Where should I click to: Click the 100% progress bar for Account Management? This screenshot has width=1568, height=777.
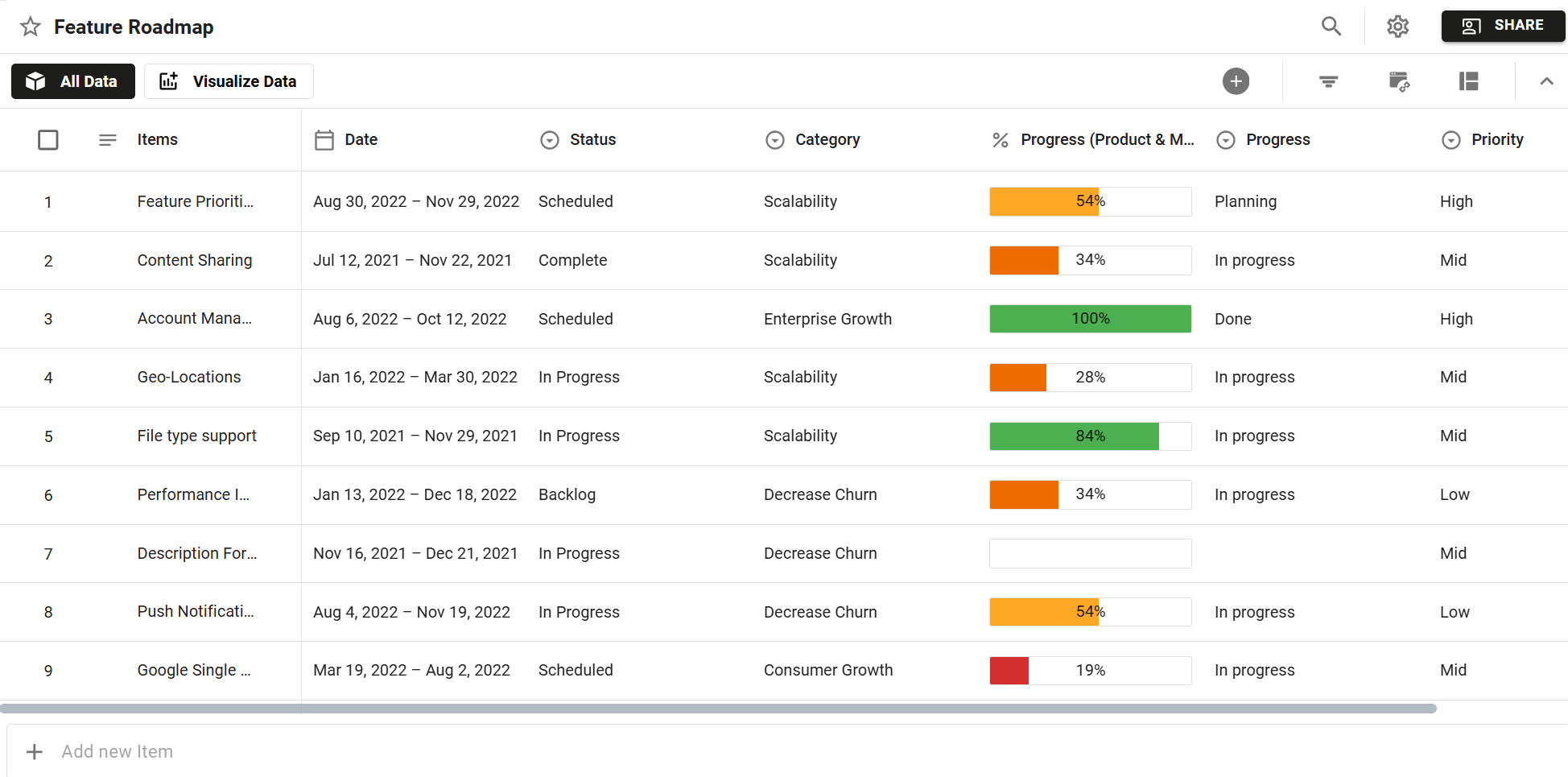[x=1090, y=319]
